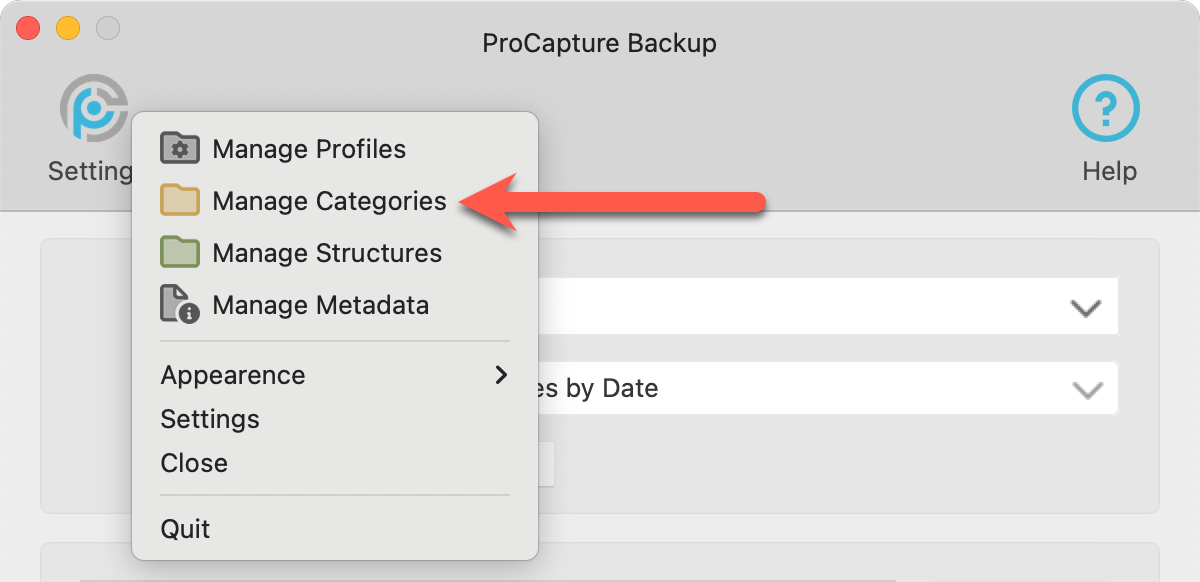Viewport: 1200px width, 582px height.
Task: Open Help via the question mark icon
Action: 1106,108
